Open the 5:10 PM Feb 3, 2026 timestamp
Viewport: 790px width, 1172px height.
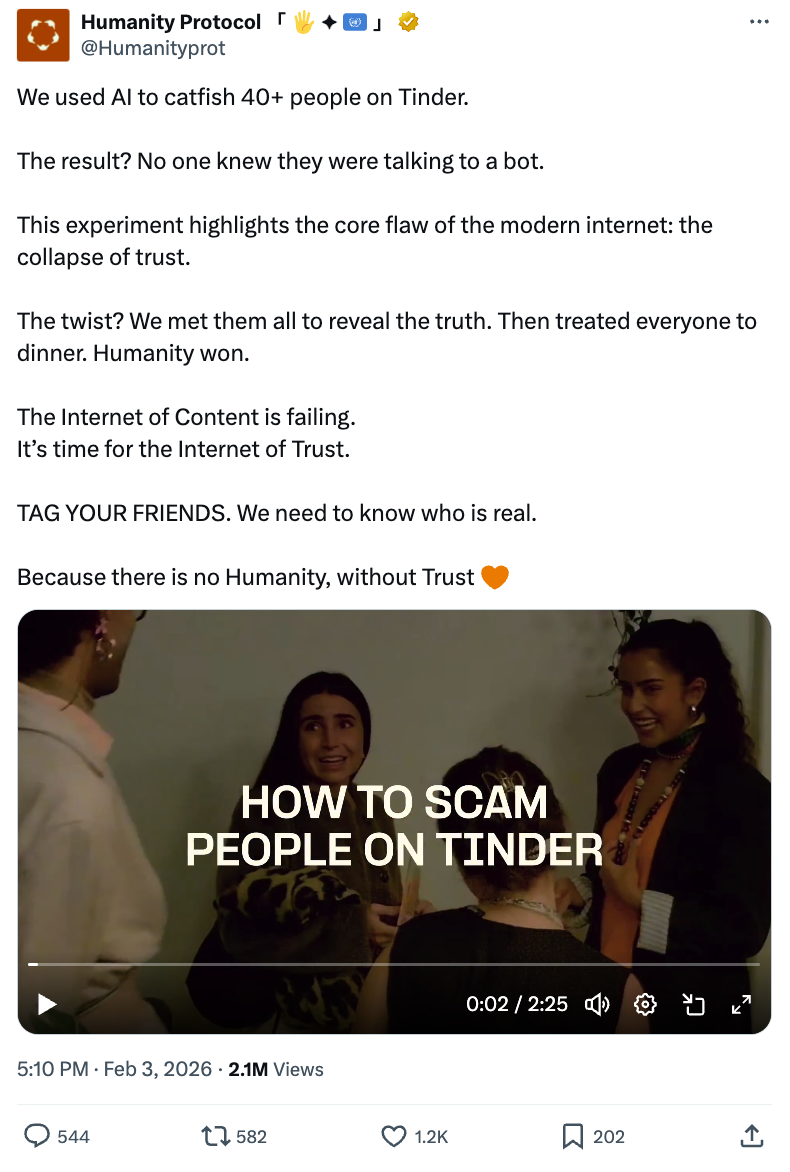pyautogui.click(x=114, y=1069)
